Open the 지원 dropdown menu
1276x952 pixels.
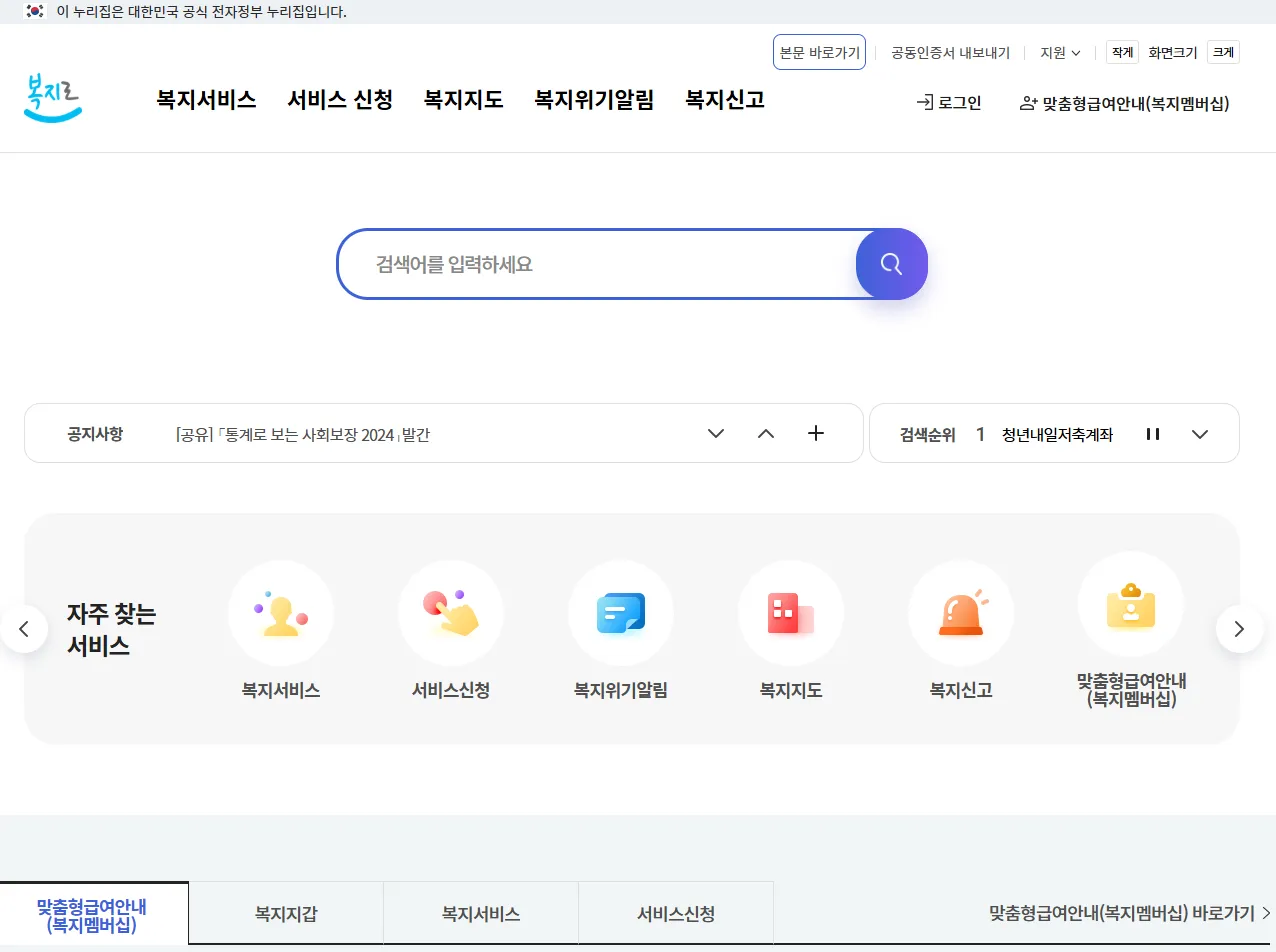[x=1059, y=51]
